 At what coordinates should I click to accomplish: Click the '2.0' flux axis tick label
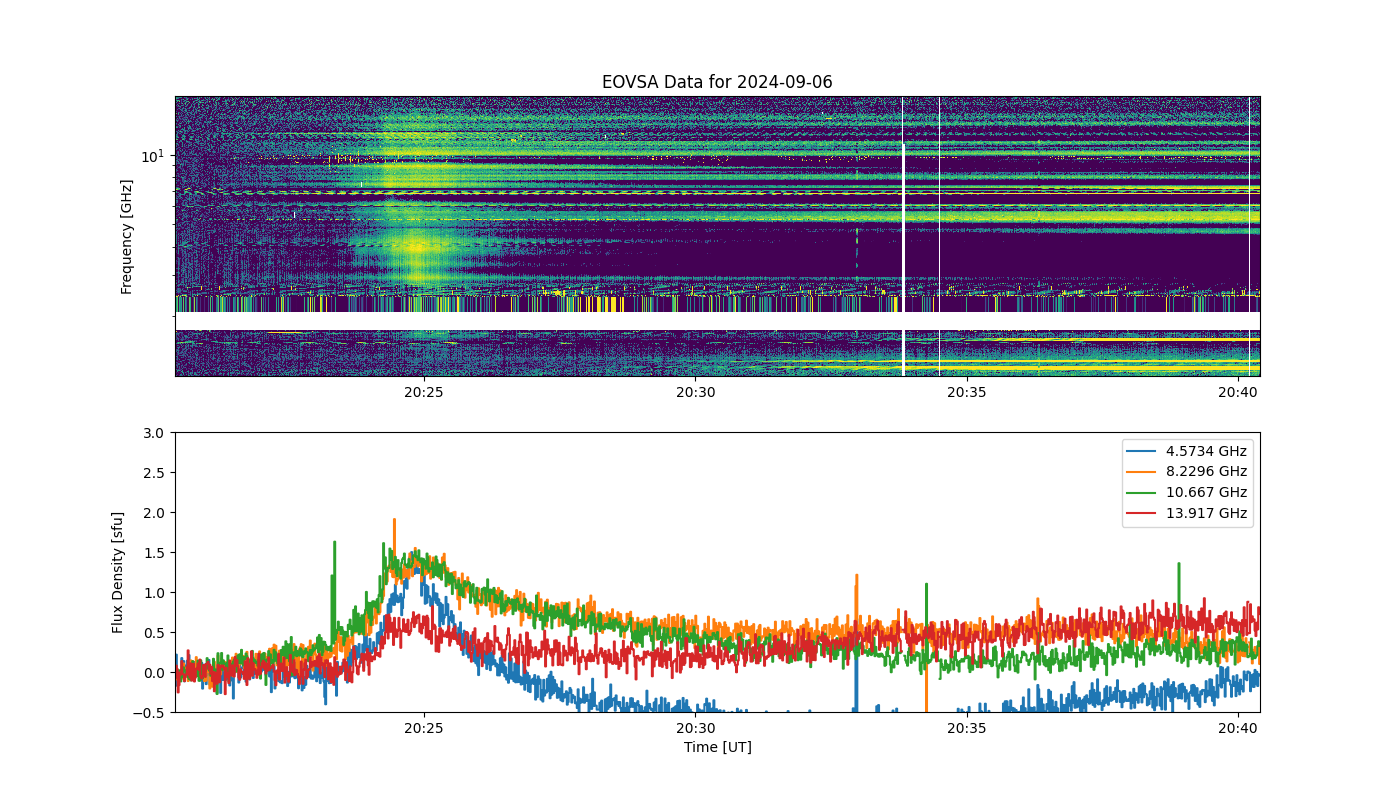[154, 513]
